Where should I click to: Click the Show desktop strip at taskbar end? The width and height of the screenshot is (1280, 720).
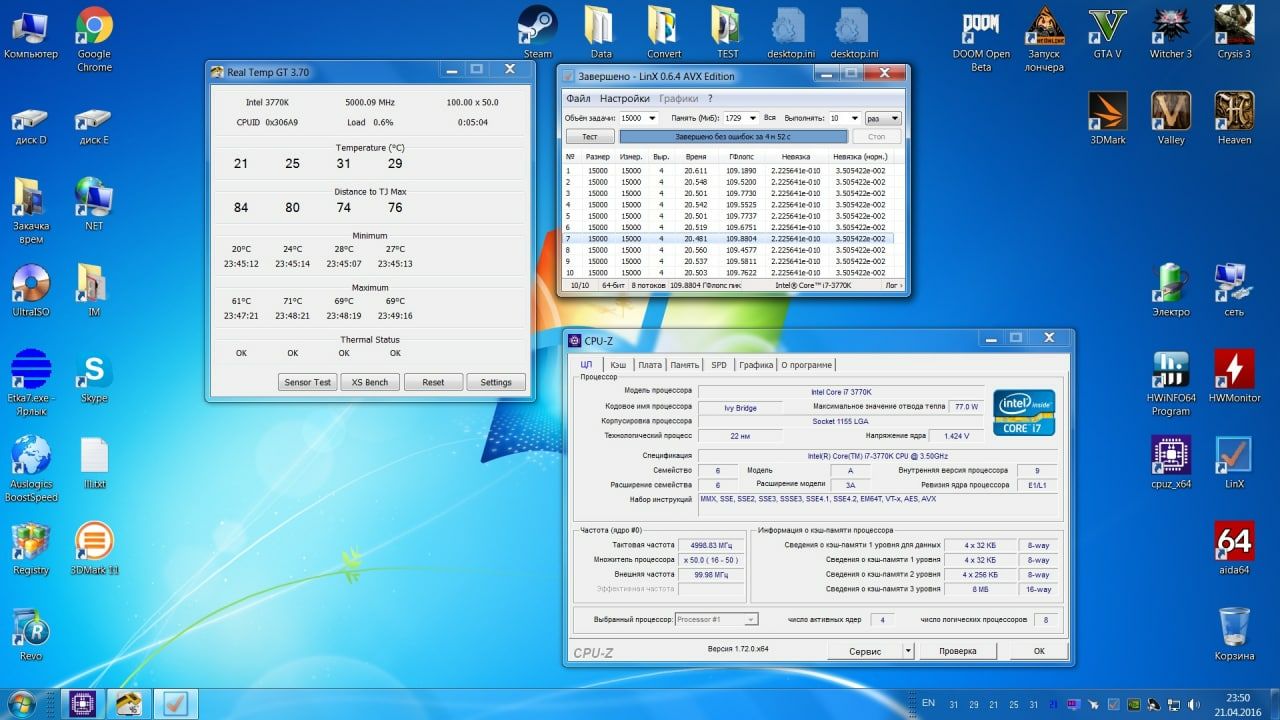(x=1273, y=704)
